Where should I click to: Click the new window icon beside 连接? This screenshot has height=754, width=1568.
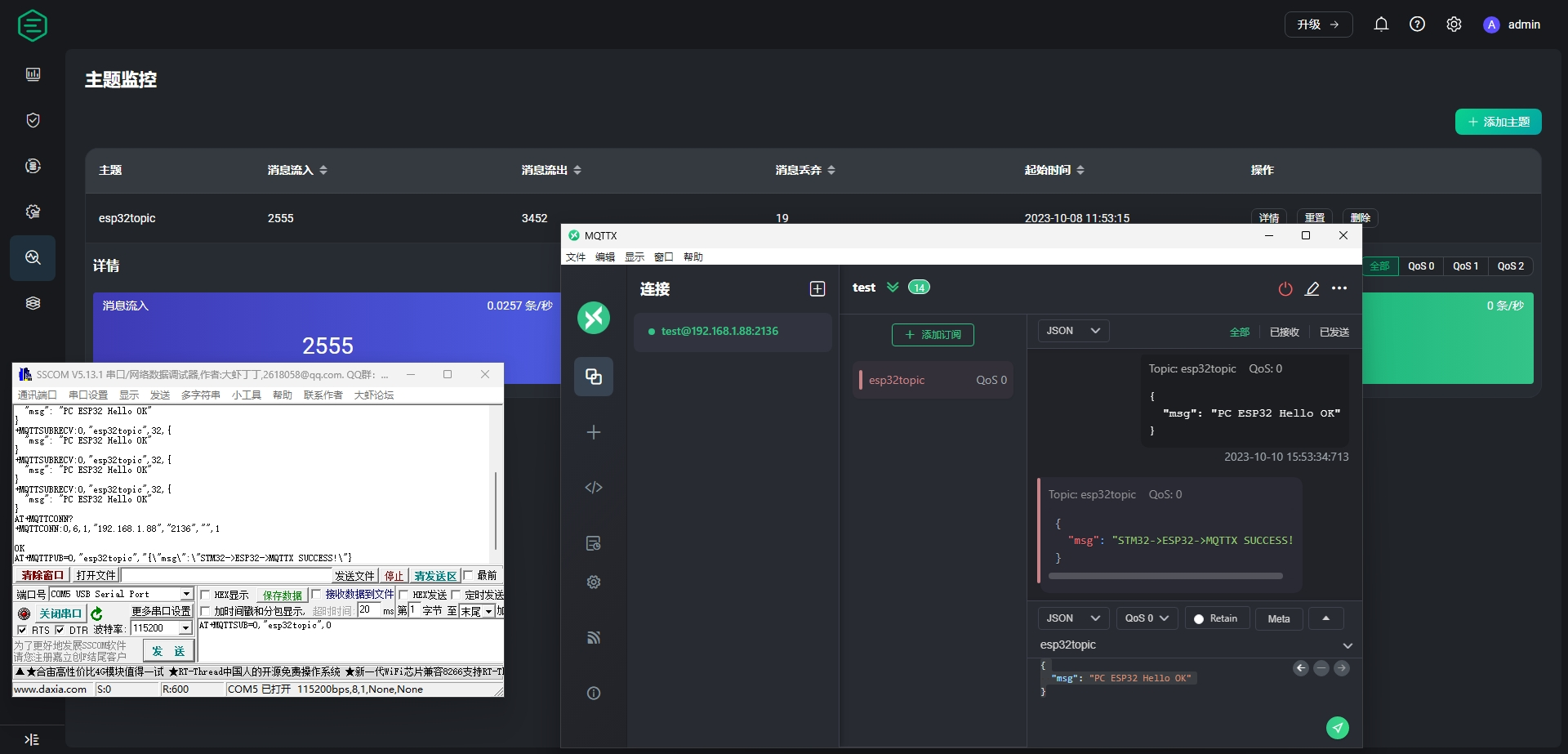(x=817, y=289)
